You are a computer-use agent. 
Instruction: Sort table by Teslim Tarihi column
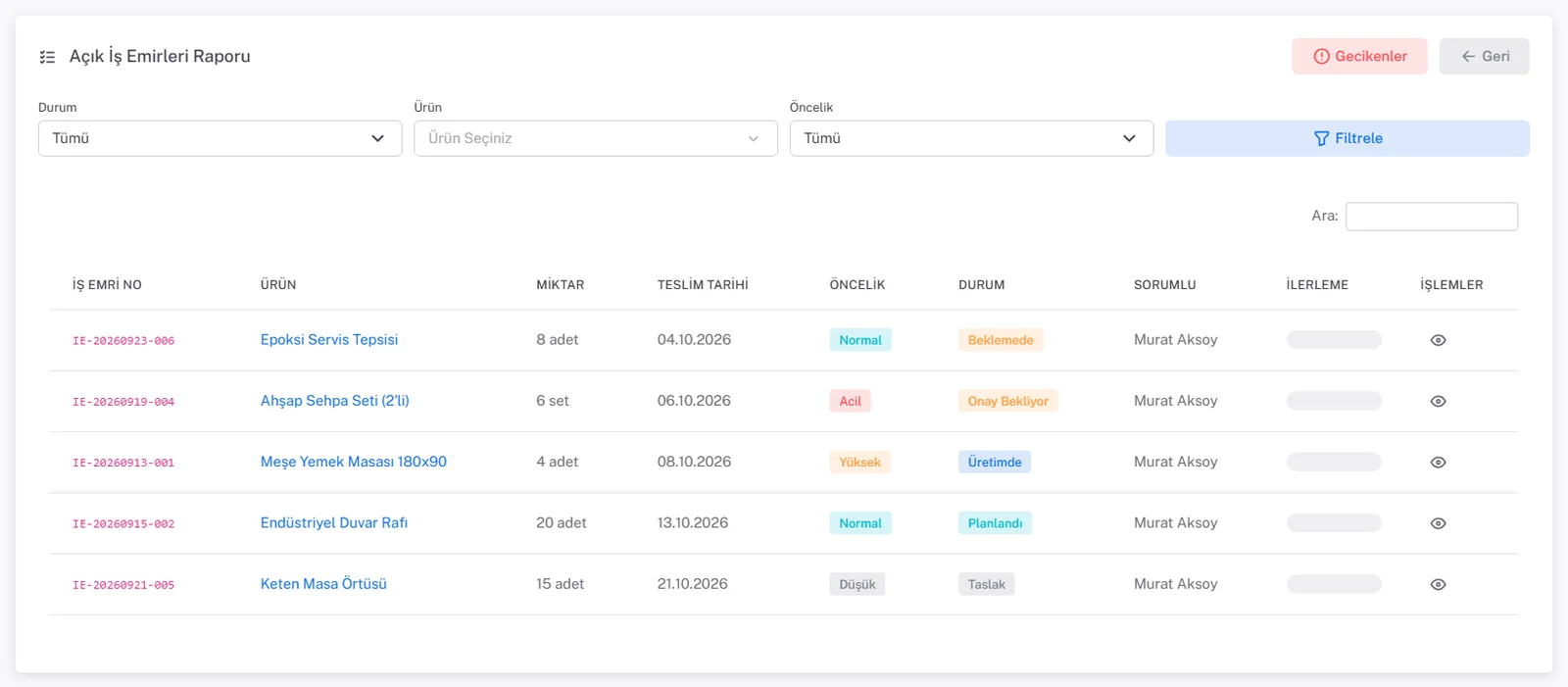tap(703, 285)
